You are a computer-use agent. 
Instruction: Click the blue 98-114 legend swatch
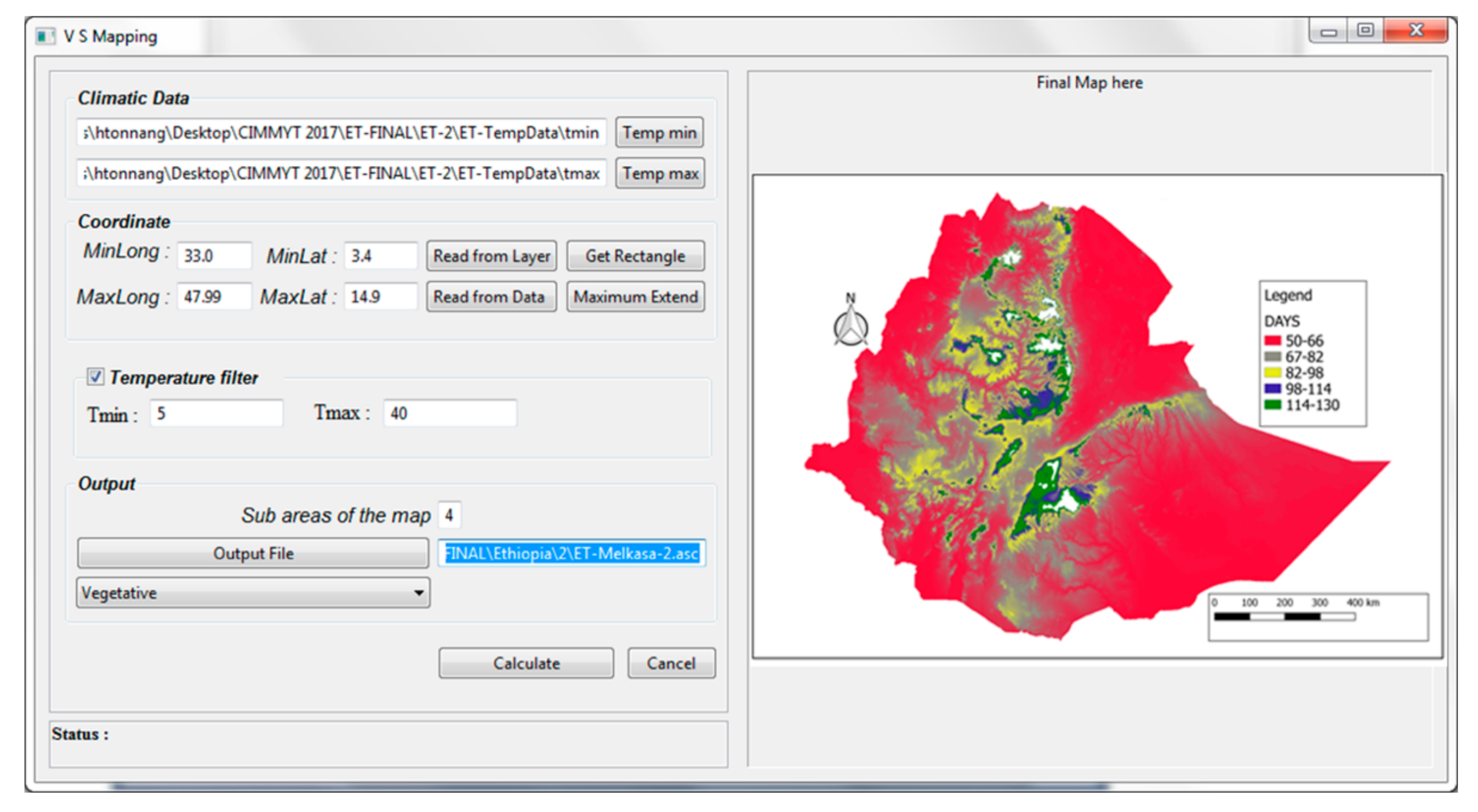pos(1272,388)
